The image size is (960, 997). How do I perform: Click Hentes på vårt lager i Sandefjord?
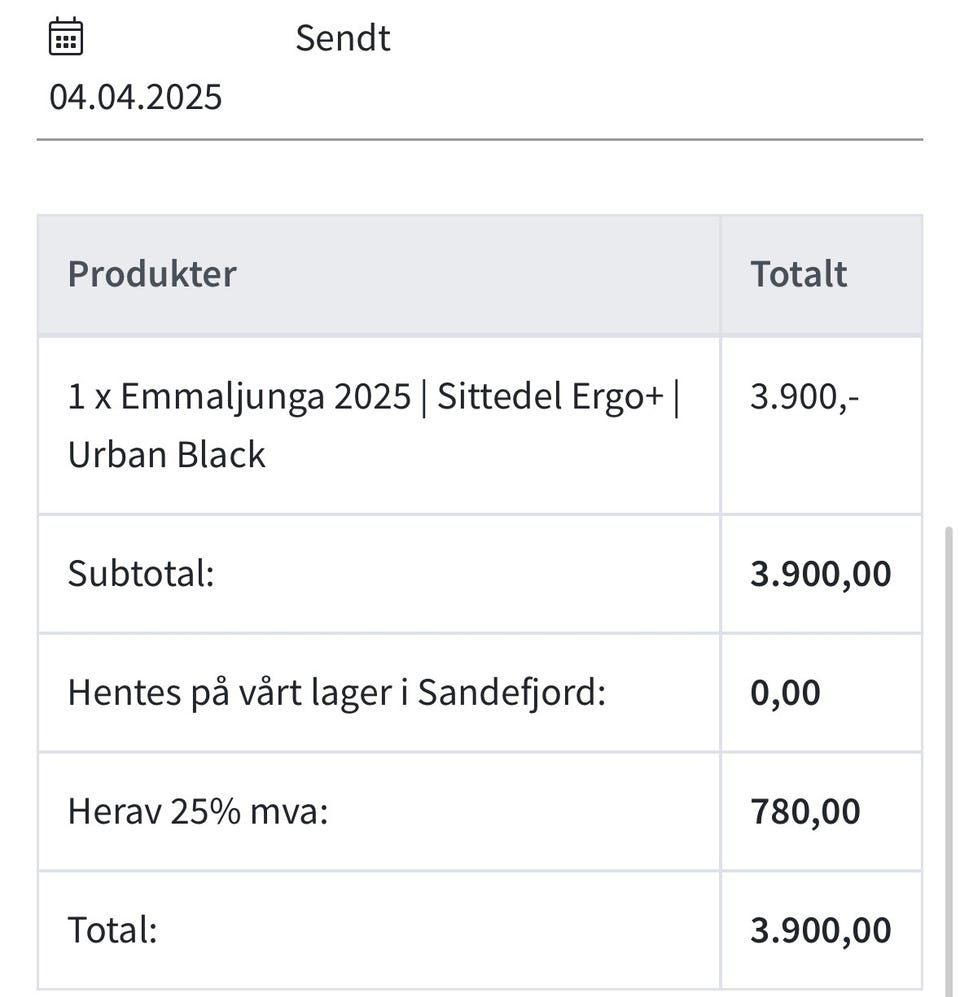point(336,692)
